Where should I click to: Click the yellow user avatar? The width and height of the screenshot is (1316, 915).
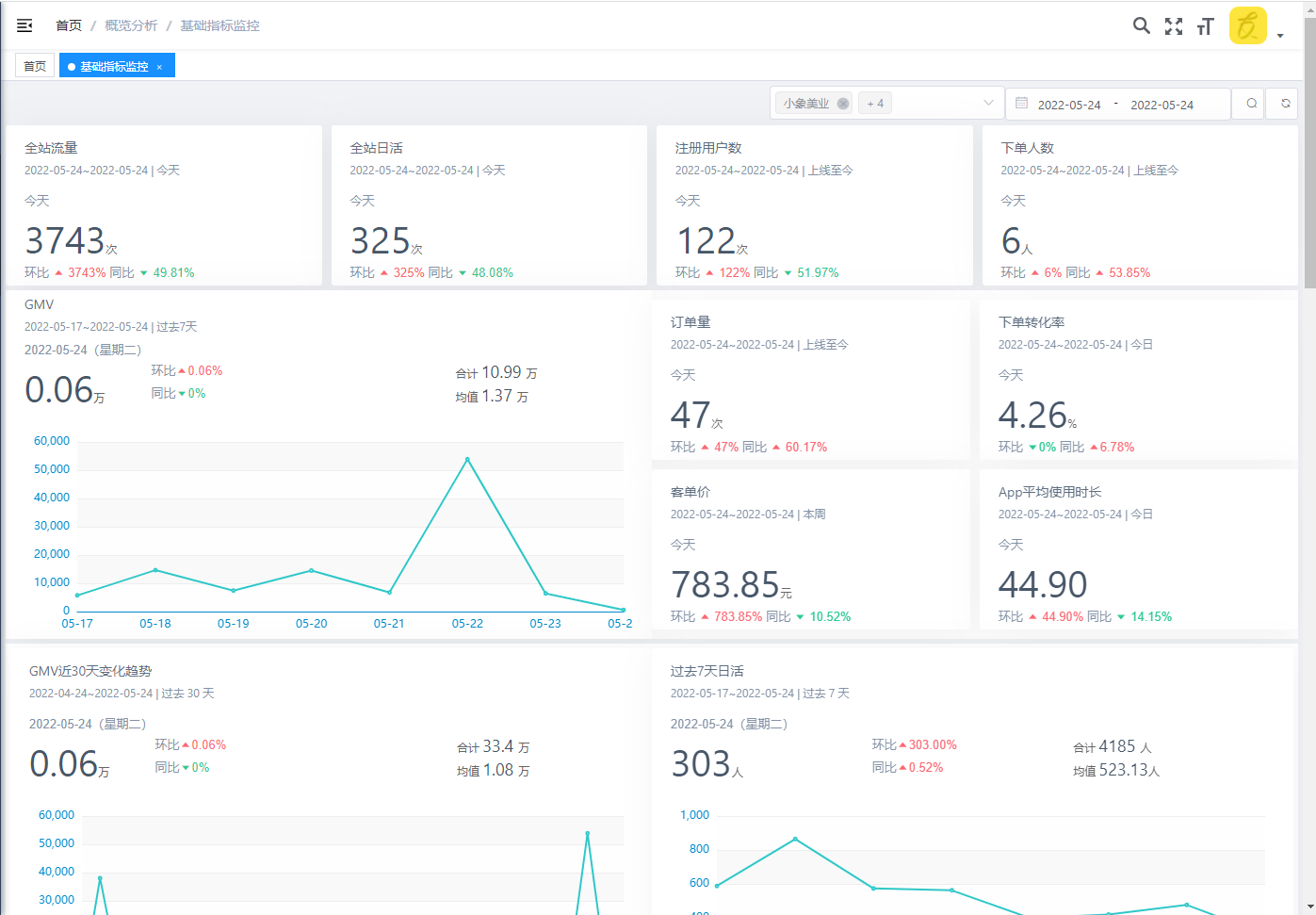tap(1247, 25)
